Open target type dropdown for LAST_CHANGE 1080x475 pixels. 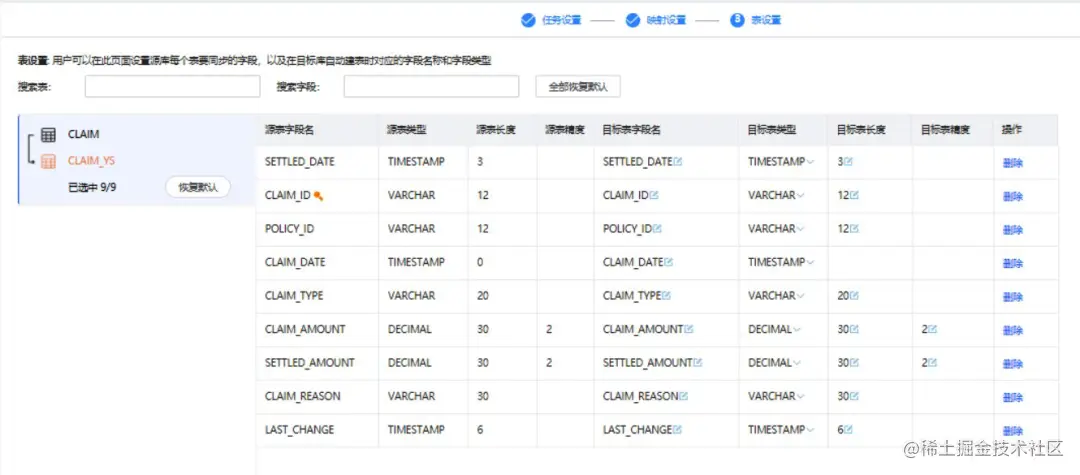pyautogui.click(x=810, y=430)
